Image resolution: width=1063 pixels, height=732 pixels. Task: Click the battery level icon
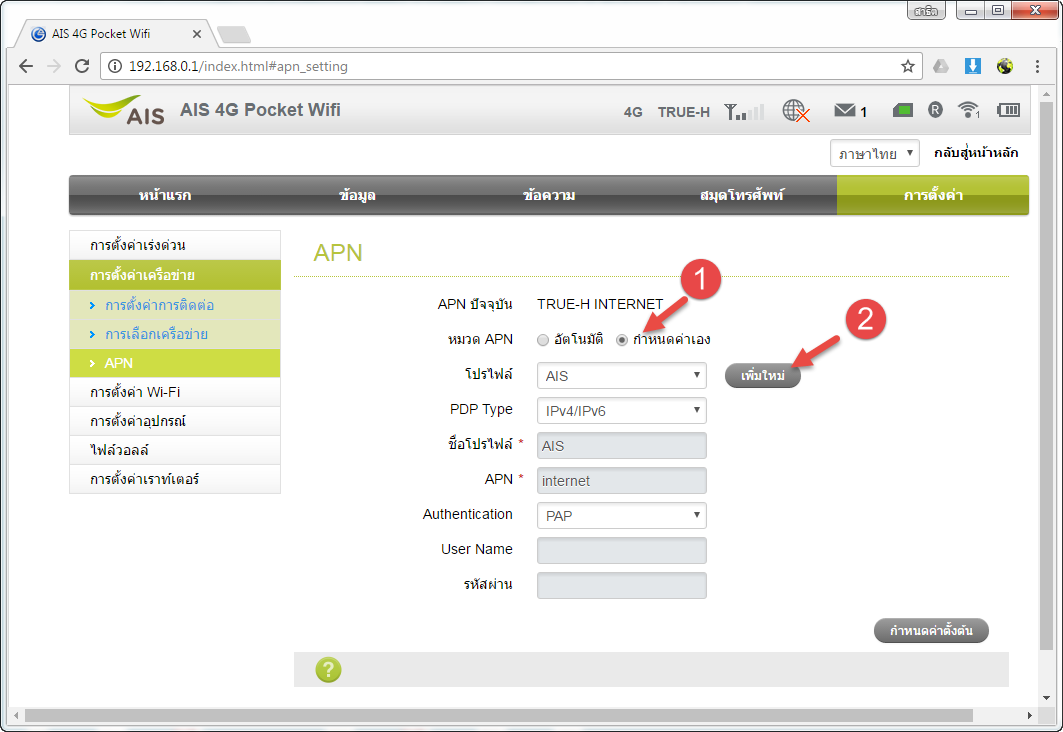[x=1008, y=110]
